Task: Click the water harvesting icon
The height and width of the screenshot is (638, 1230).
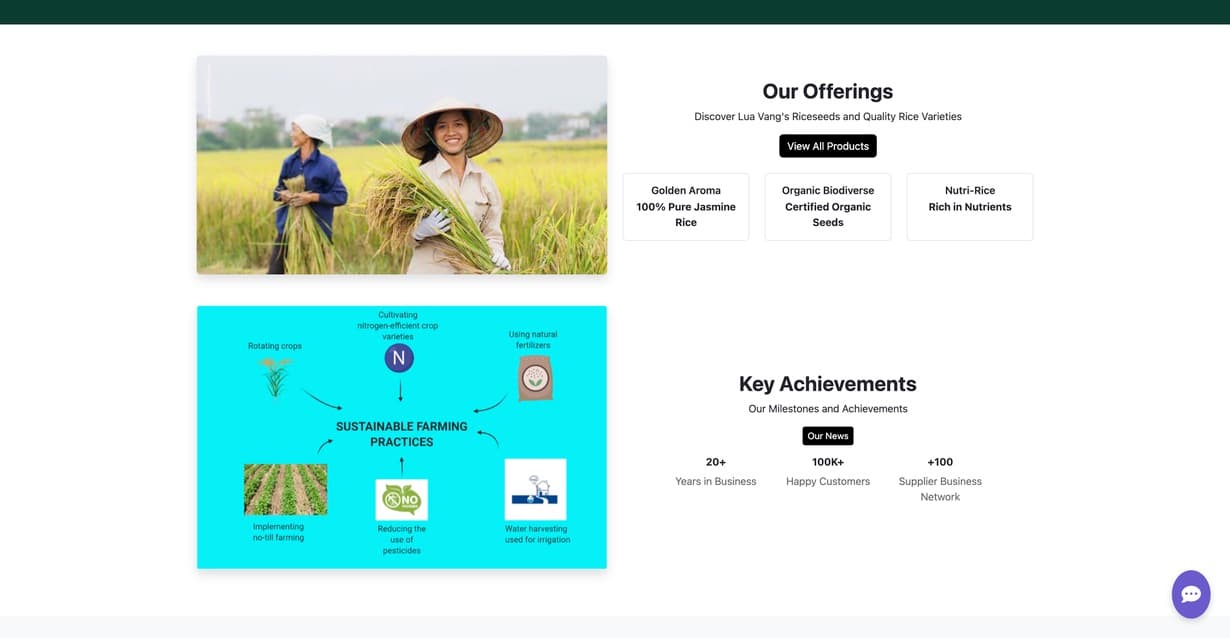Action: [x=535, y=489]
